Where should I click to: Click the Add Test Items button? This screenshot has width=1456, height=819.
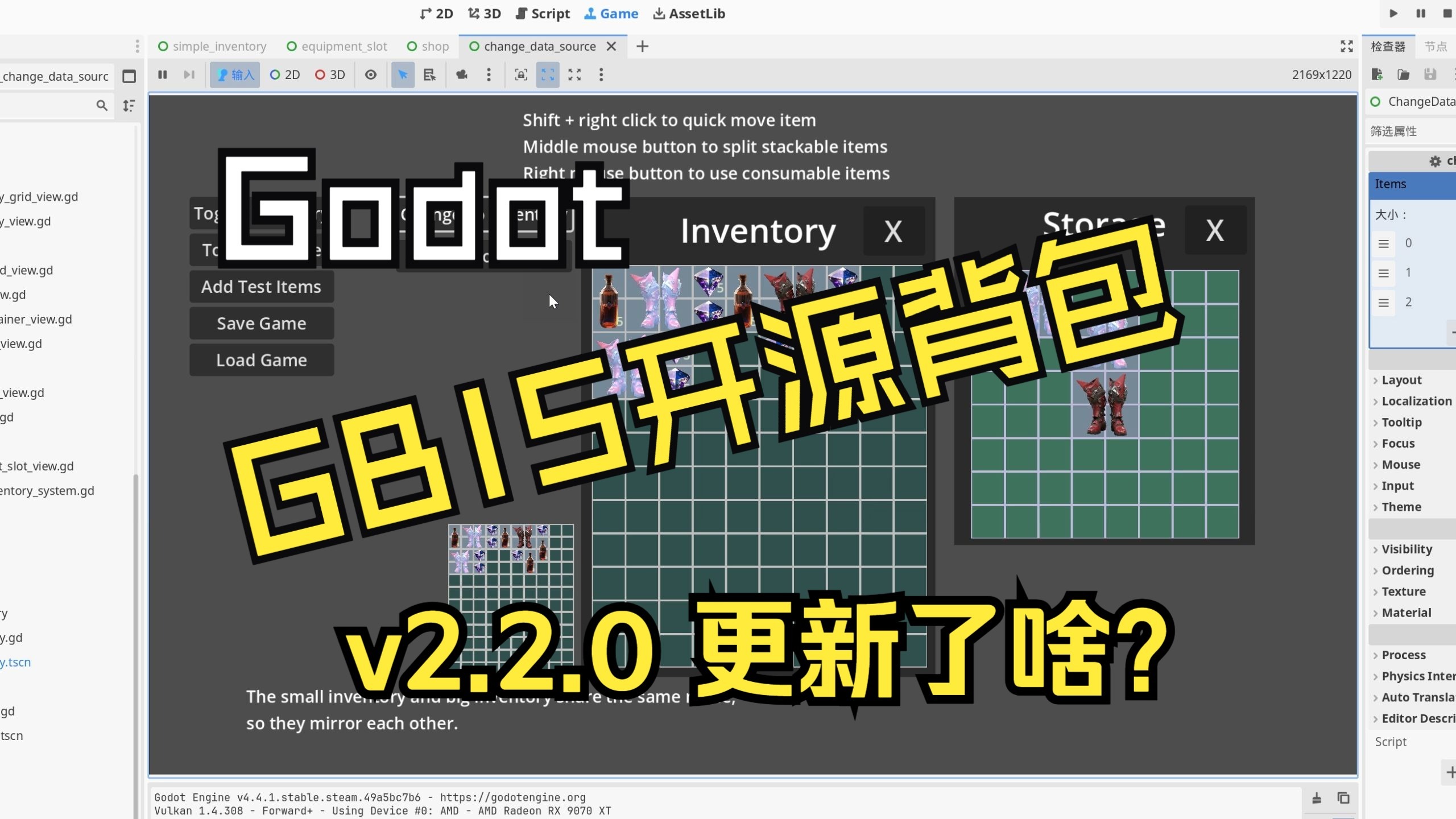(262, 287)
